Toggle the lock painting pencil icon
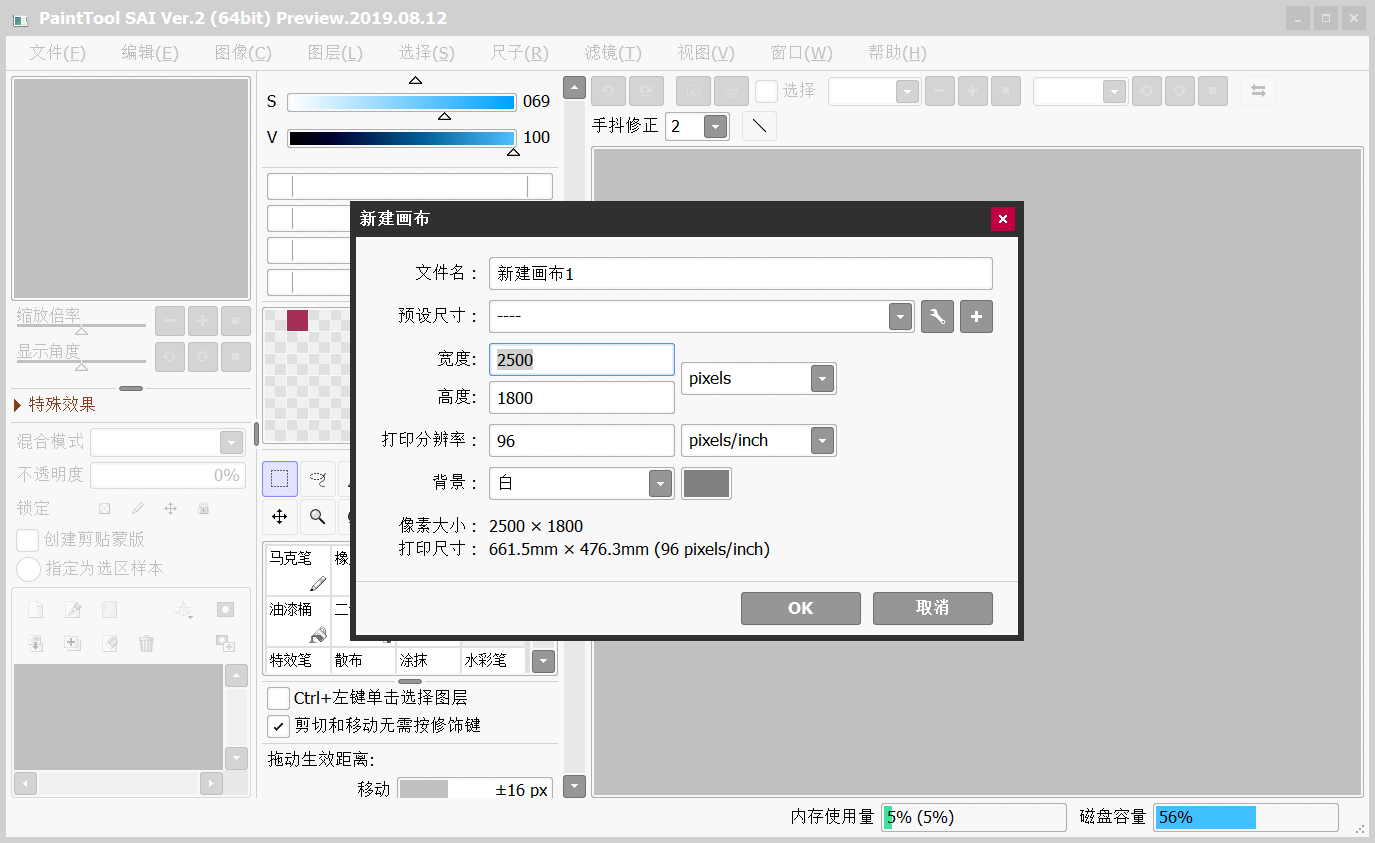The height and width of the screenshot is (843, 1375). point(138,508)
